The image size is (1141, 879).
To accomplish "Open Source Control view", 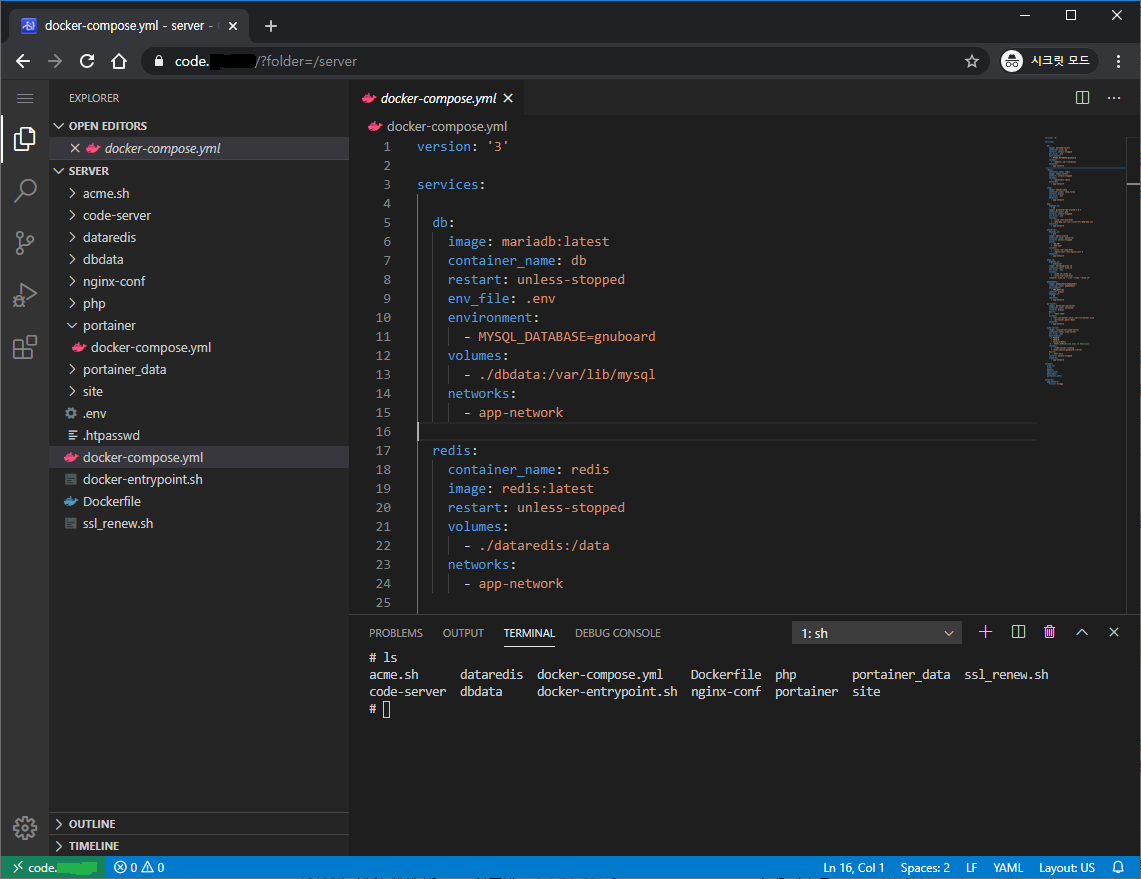I will tap(25, 243).
